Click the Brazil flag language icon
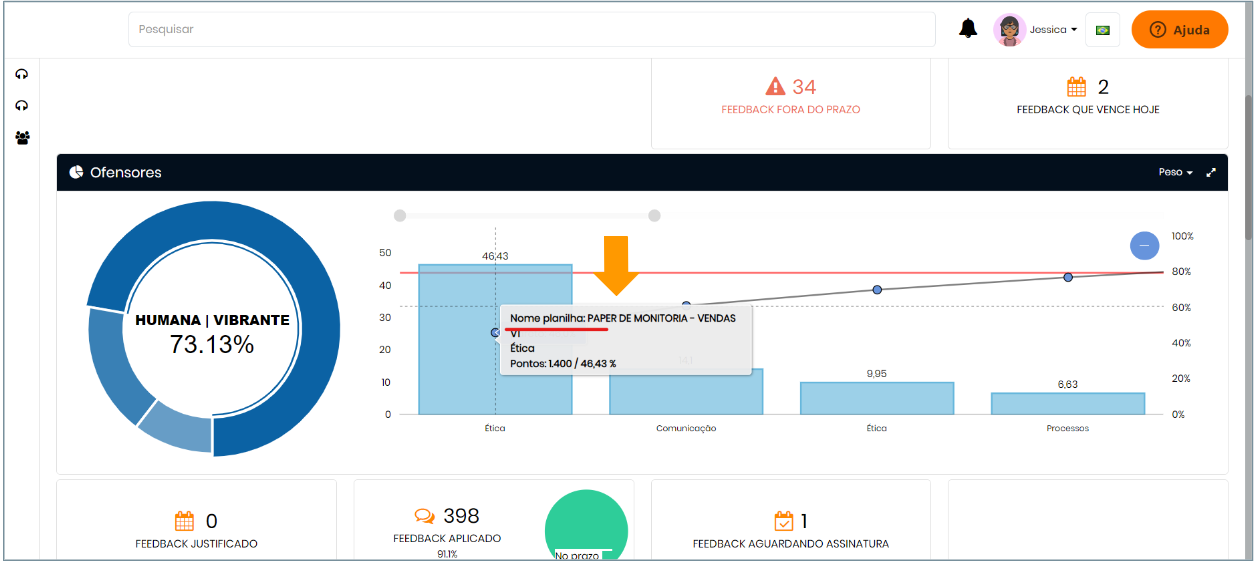 (1103, 30)
